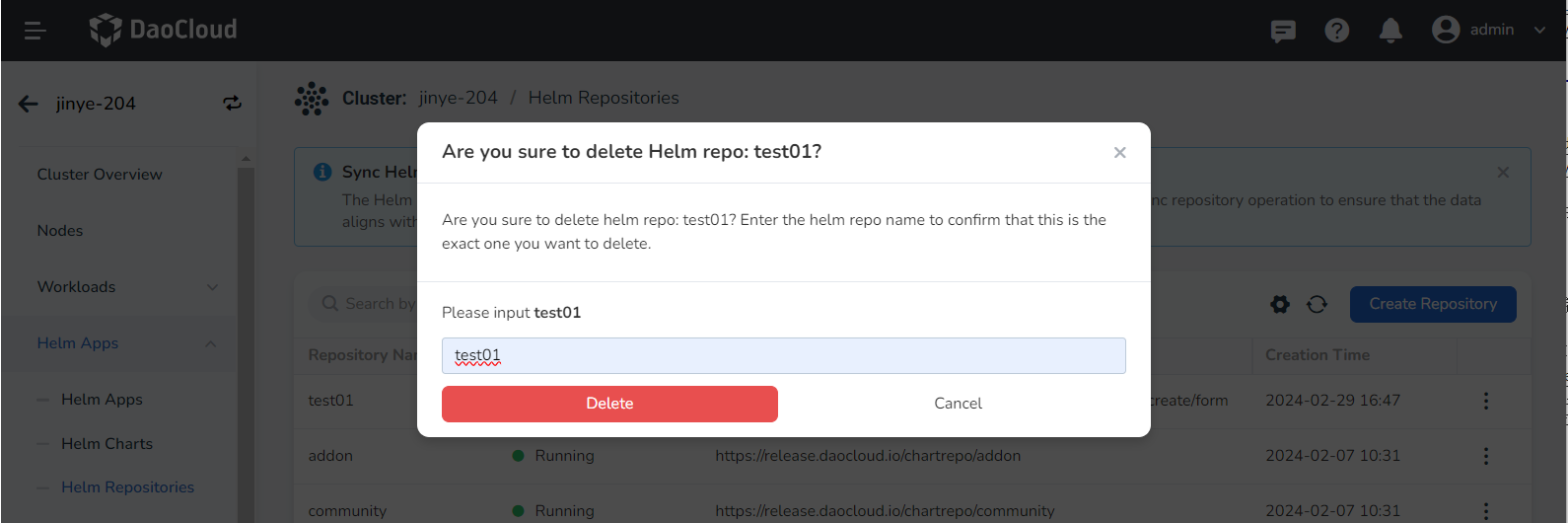This screenshot has height=523, width=1568.
Task: Open the notifications bell
Action: click(x=1390, y=31)
